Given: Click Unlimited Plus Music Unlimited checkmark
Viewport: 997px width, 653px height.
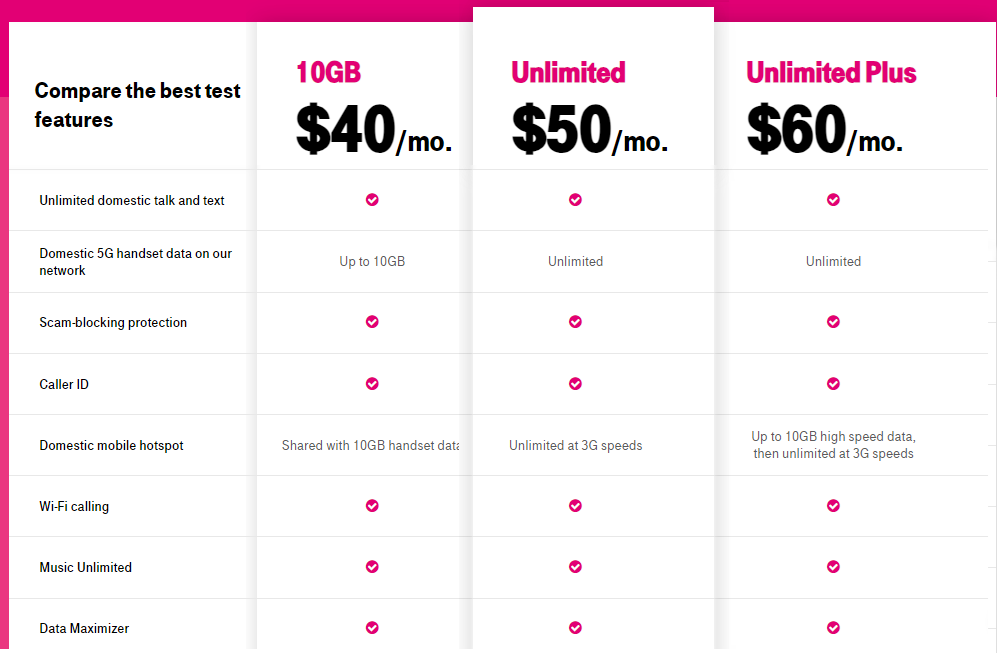Looking at the screenshot, I should click(833, 567).
